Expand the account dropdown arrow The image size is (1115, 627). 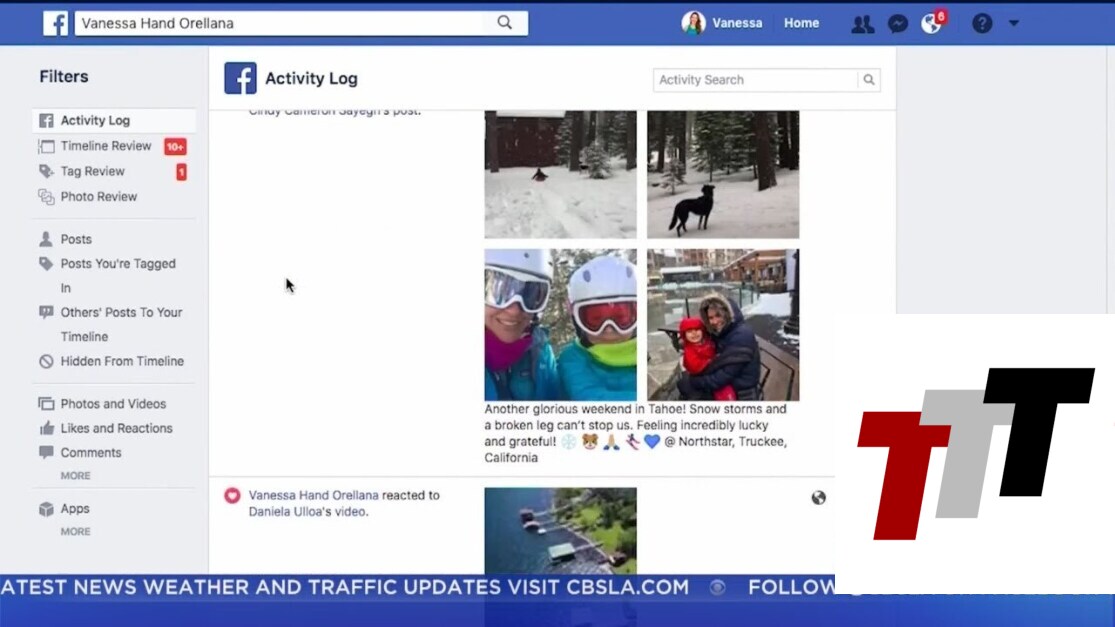tap(1013, 23)
